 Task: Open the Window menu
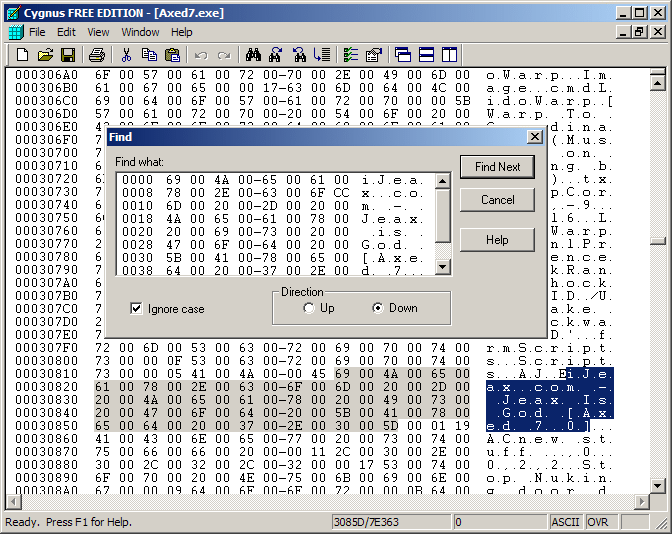(x=140, y=32)
